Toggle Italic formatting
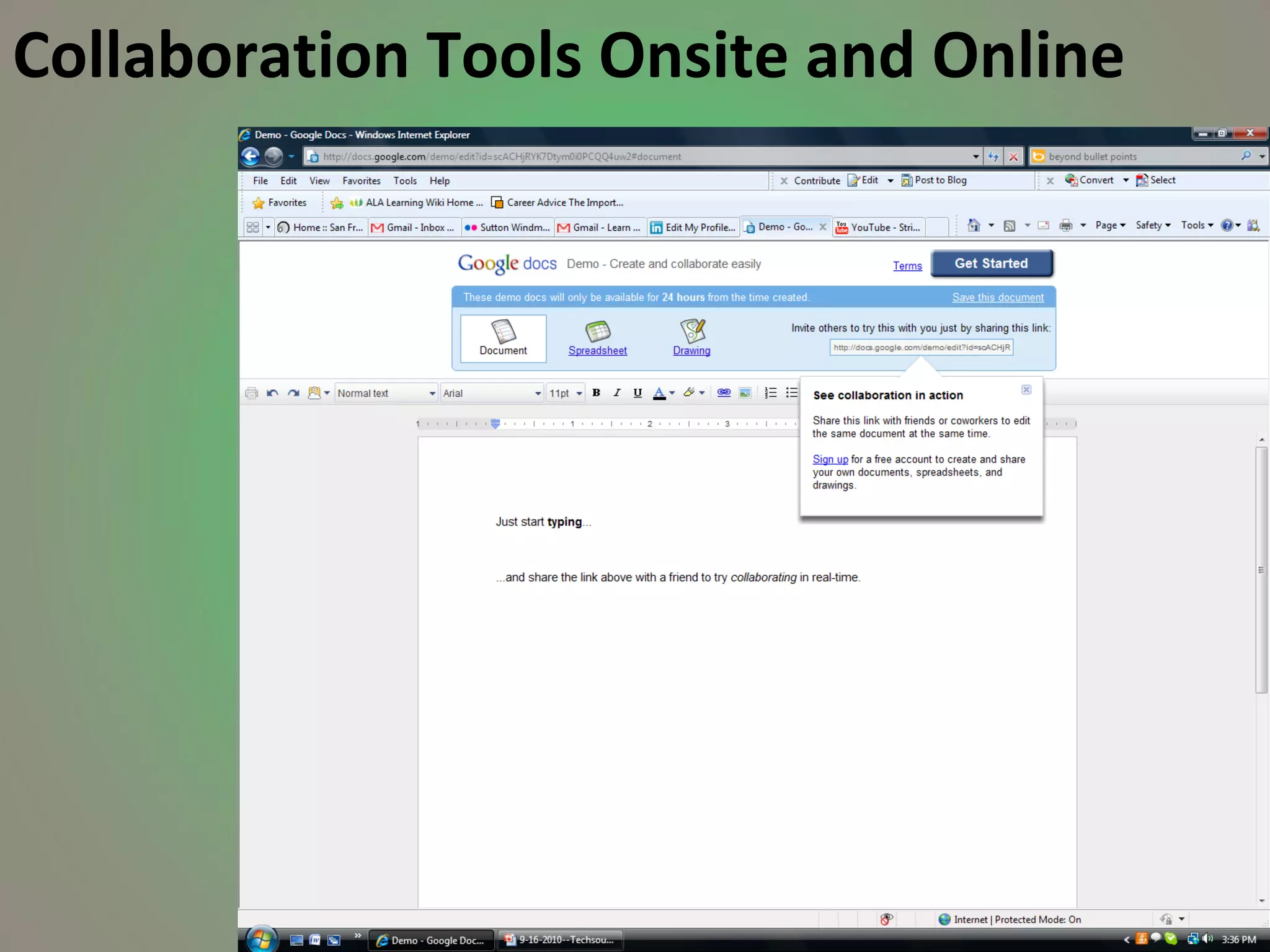 (x=617, y=392)
